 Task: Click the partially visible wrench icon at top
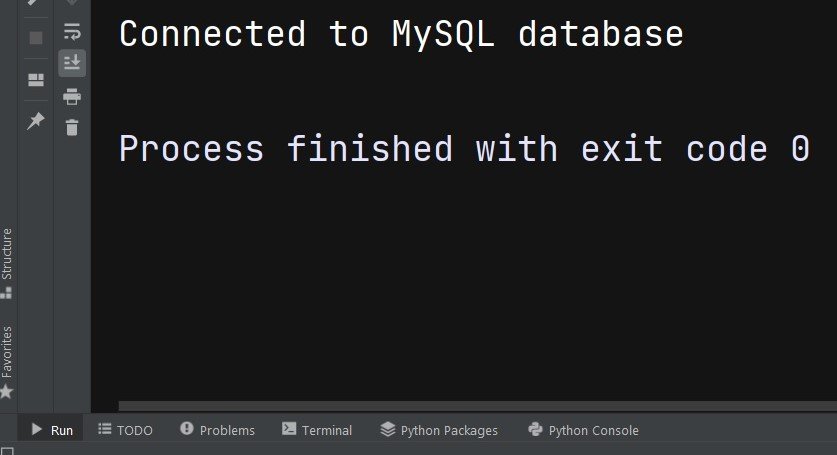pyautogui.click(x=33, y=2)
